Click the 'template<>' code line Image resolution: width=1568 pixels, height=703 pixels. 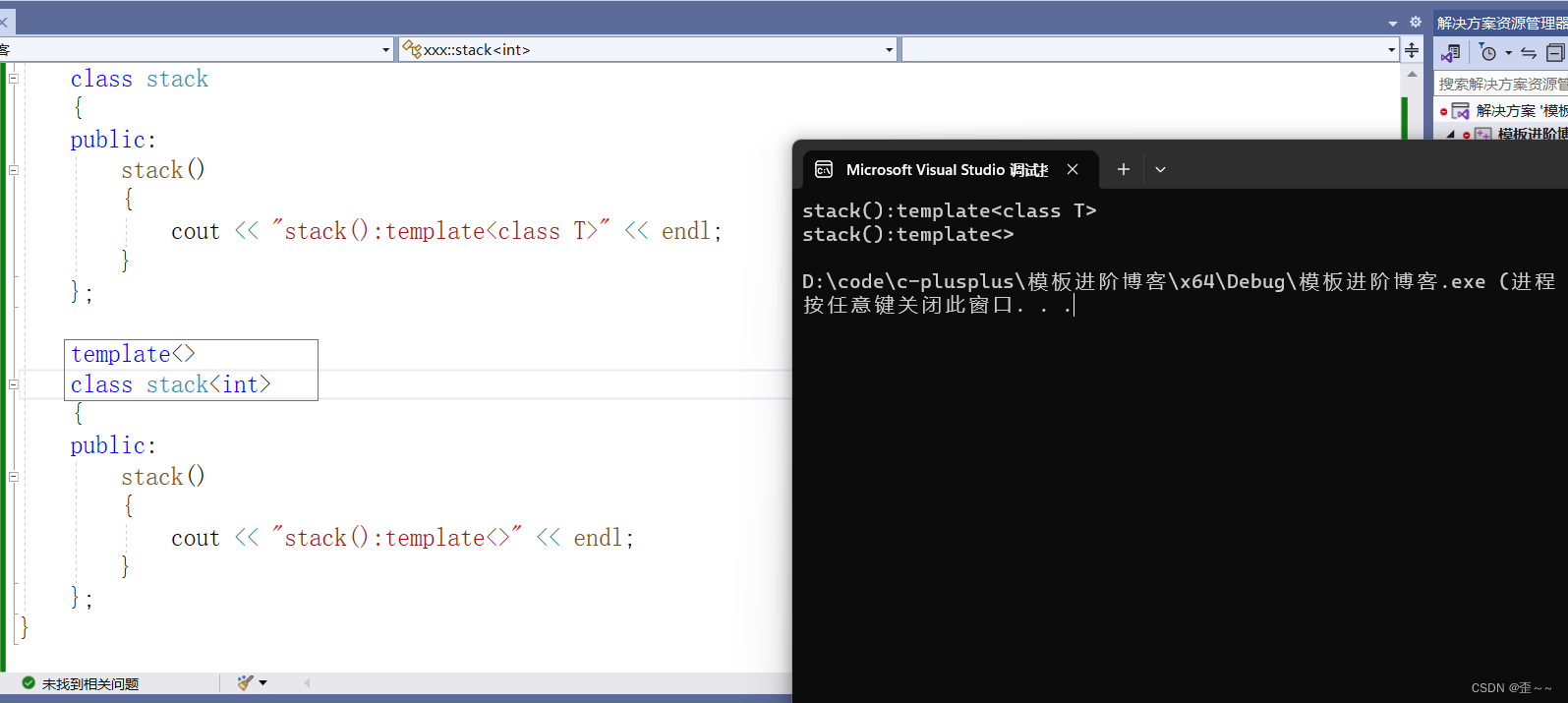click(133, 354)
